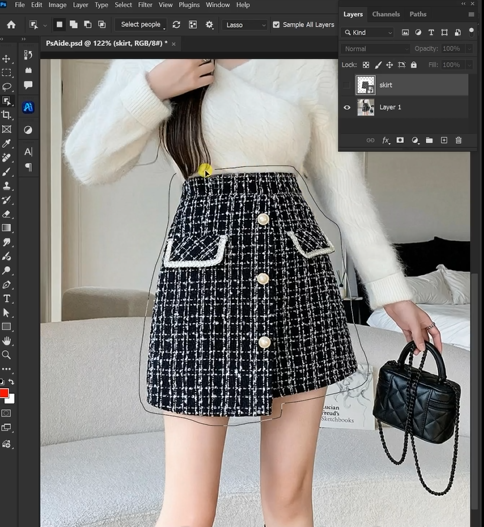Open the Paragraph panel icon
The image size is (484, 527).
click(28, 167)
